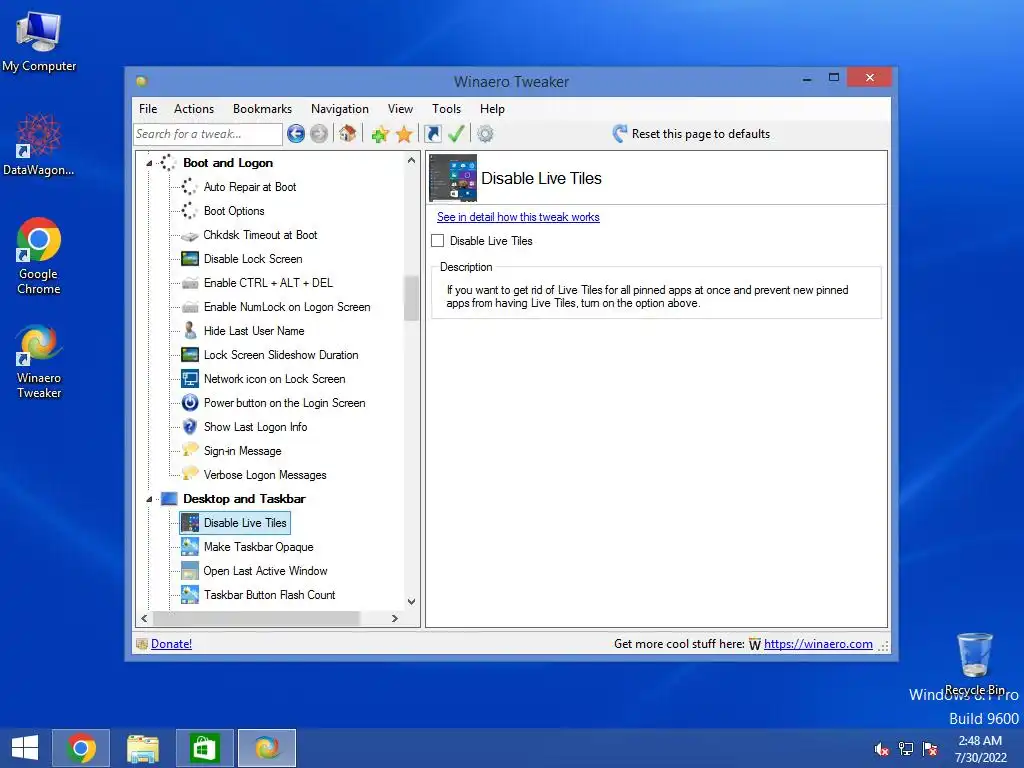The image size is (1024, 768).
Task: Click the Reset page blue arrow icon
Action: [620, 134]
